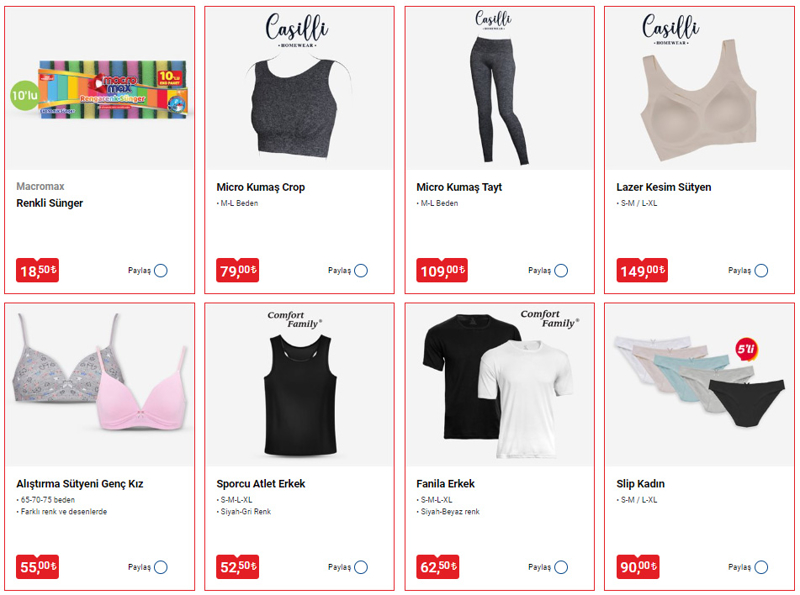
Task: Open the Macromax colored sponge product image
Action: point(100,89)
